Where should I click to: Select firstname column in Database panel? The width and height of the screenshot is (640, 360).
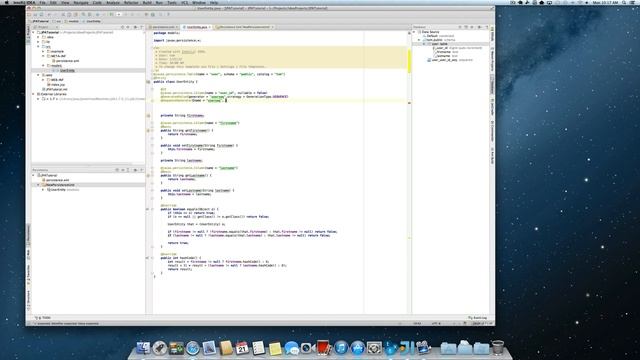[x=444, y=52]
